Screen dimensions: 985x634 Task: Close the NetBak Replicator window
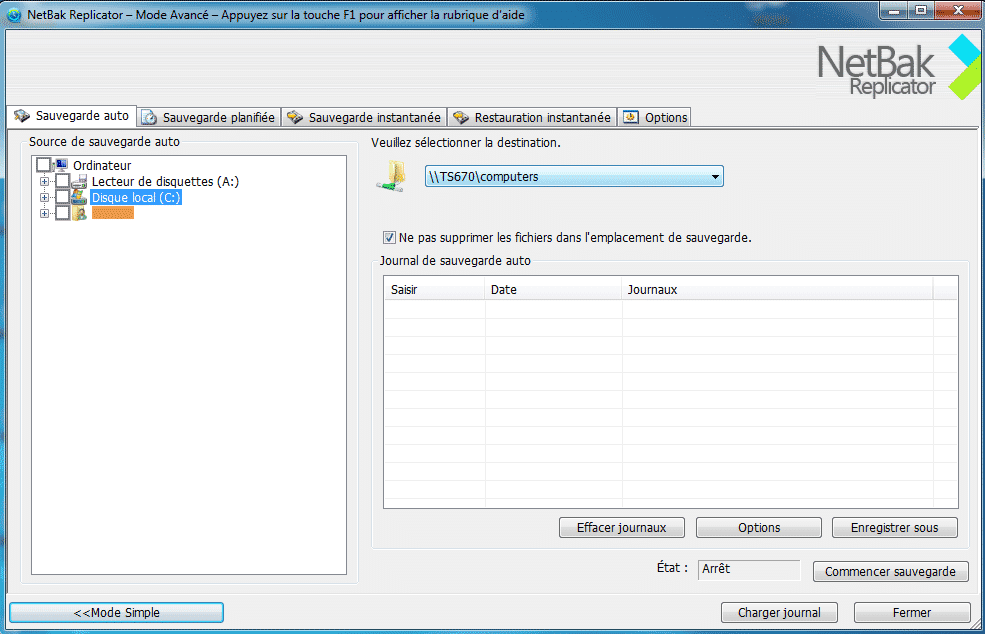pos(958,11)
